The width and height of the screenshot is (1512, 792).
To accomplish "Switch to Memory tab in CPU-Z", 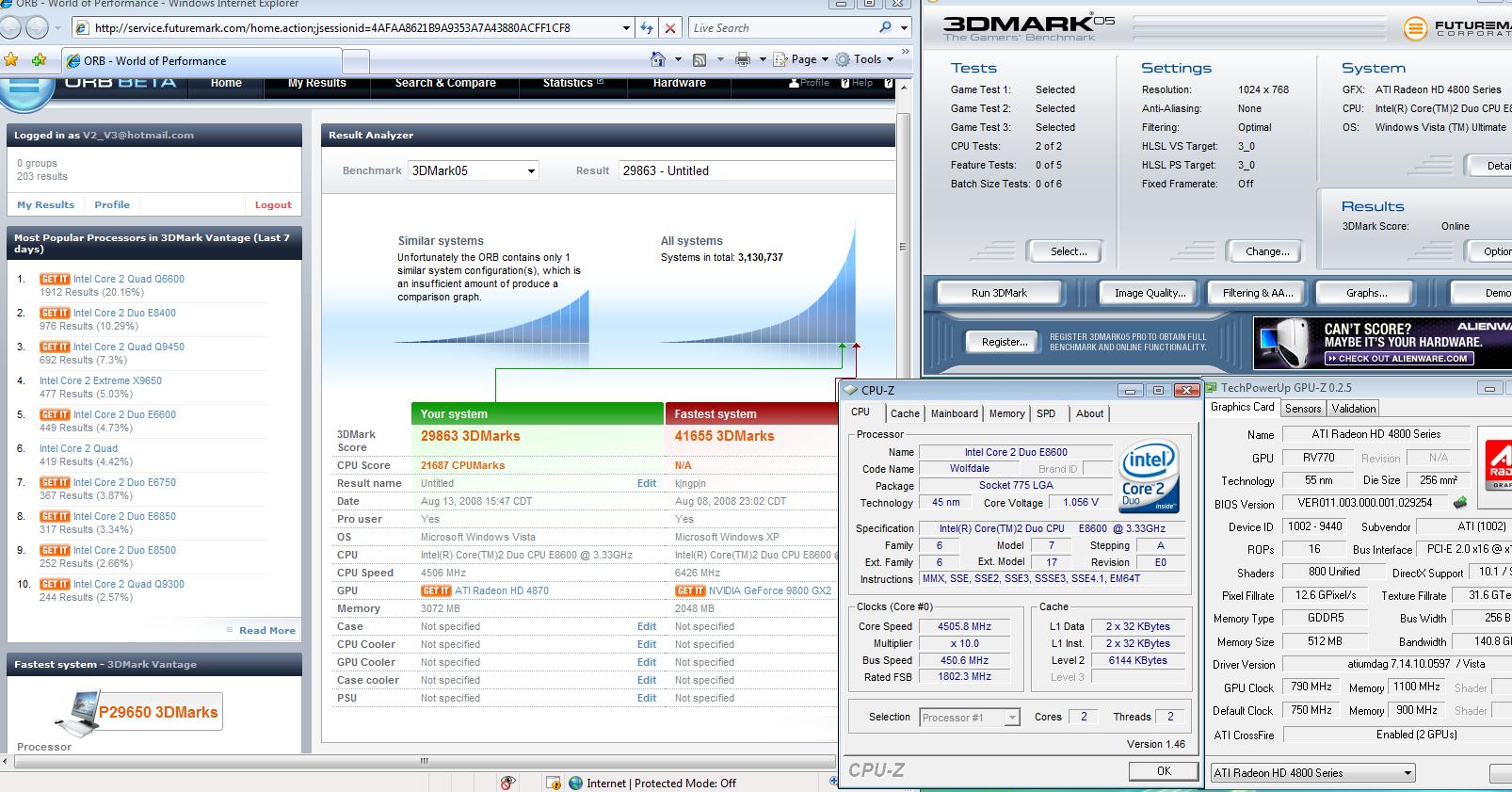I will coord(1006,413).
